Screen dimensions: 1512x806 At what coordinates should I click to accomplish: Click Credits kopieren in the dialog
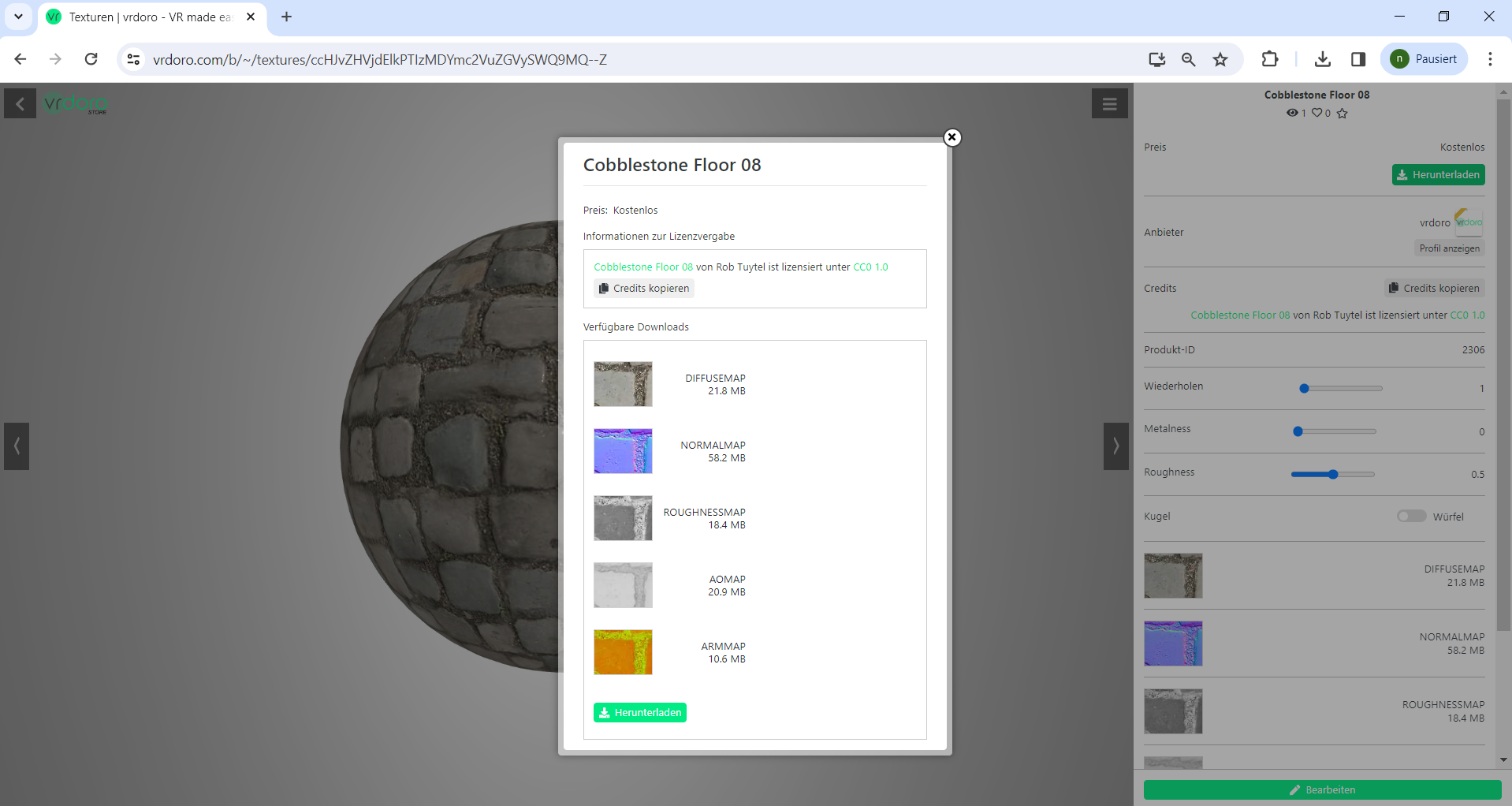click(x=643, y=289)
